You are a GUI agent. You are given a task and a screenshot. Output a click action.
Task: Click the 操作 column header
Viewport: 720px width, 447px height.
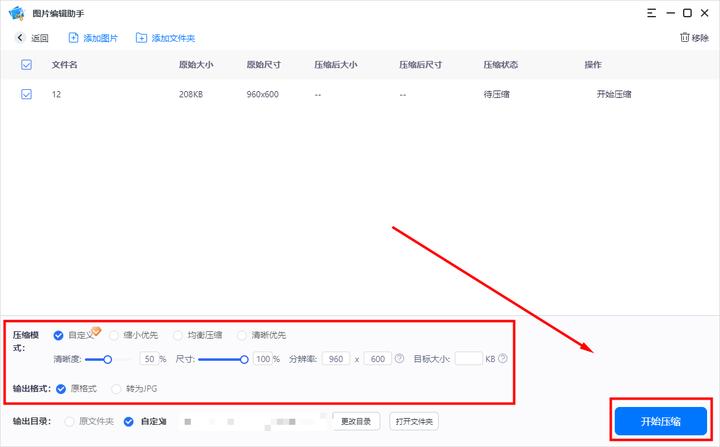coord(593,65)
